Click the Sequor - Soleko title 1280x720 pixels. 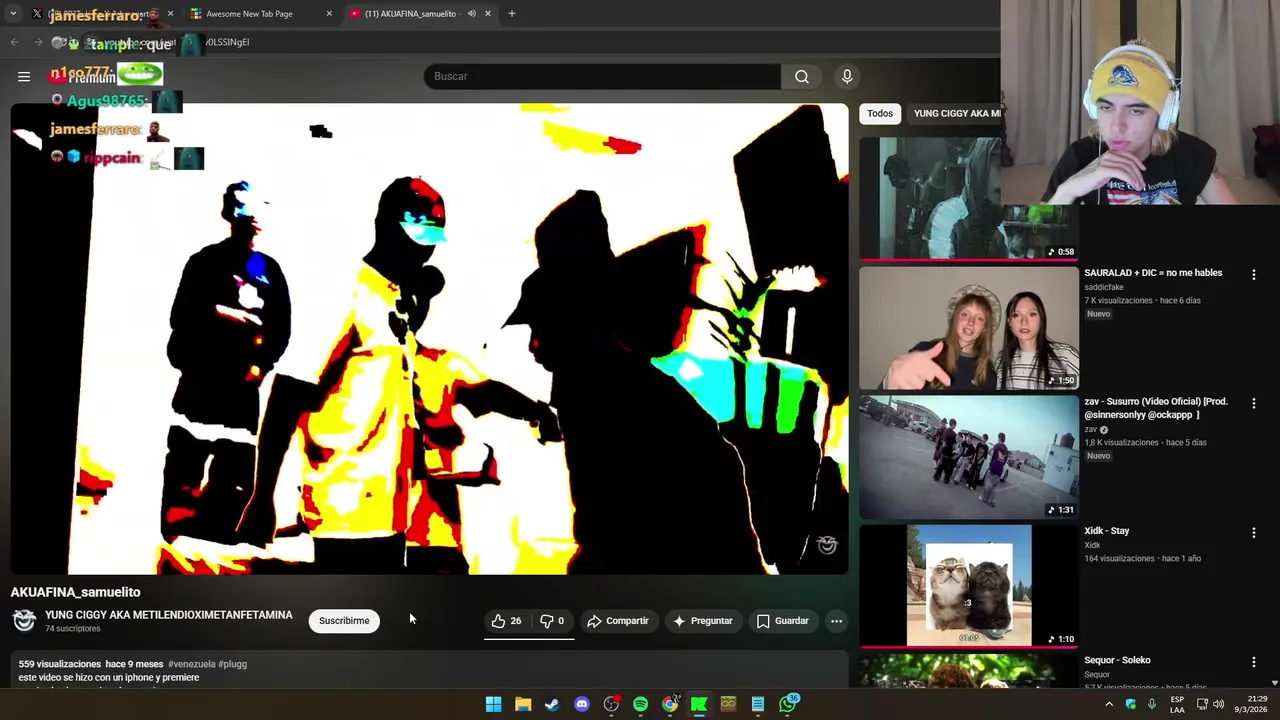(1117, 660)
